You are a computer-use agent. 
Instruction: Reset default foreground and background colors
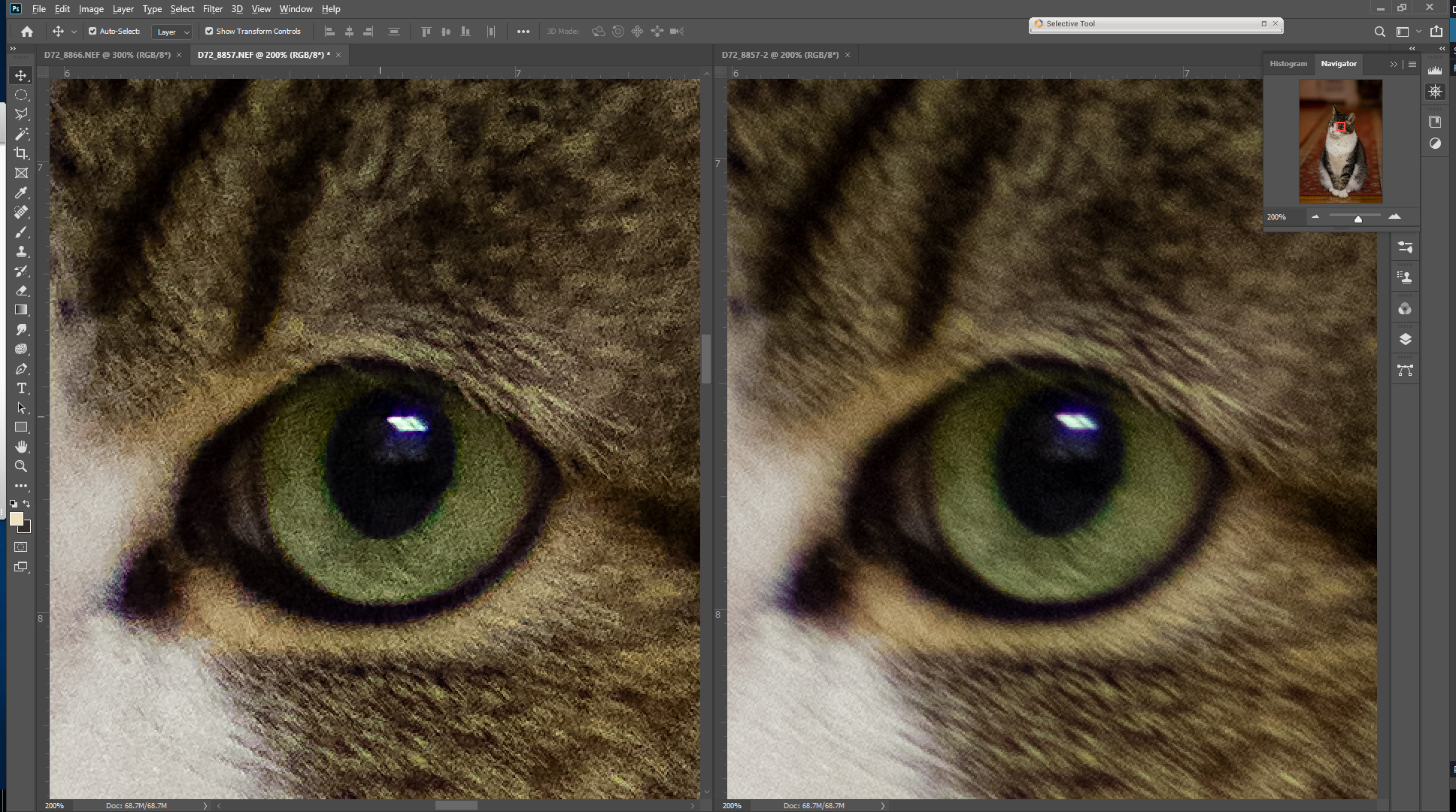(14, 504)
